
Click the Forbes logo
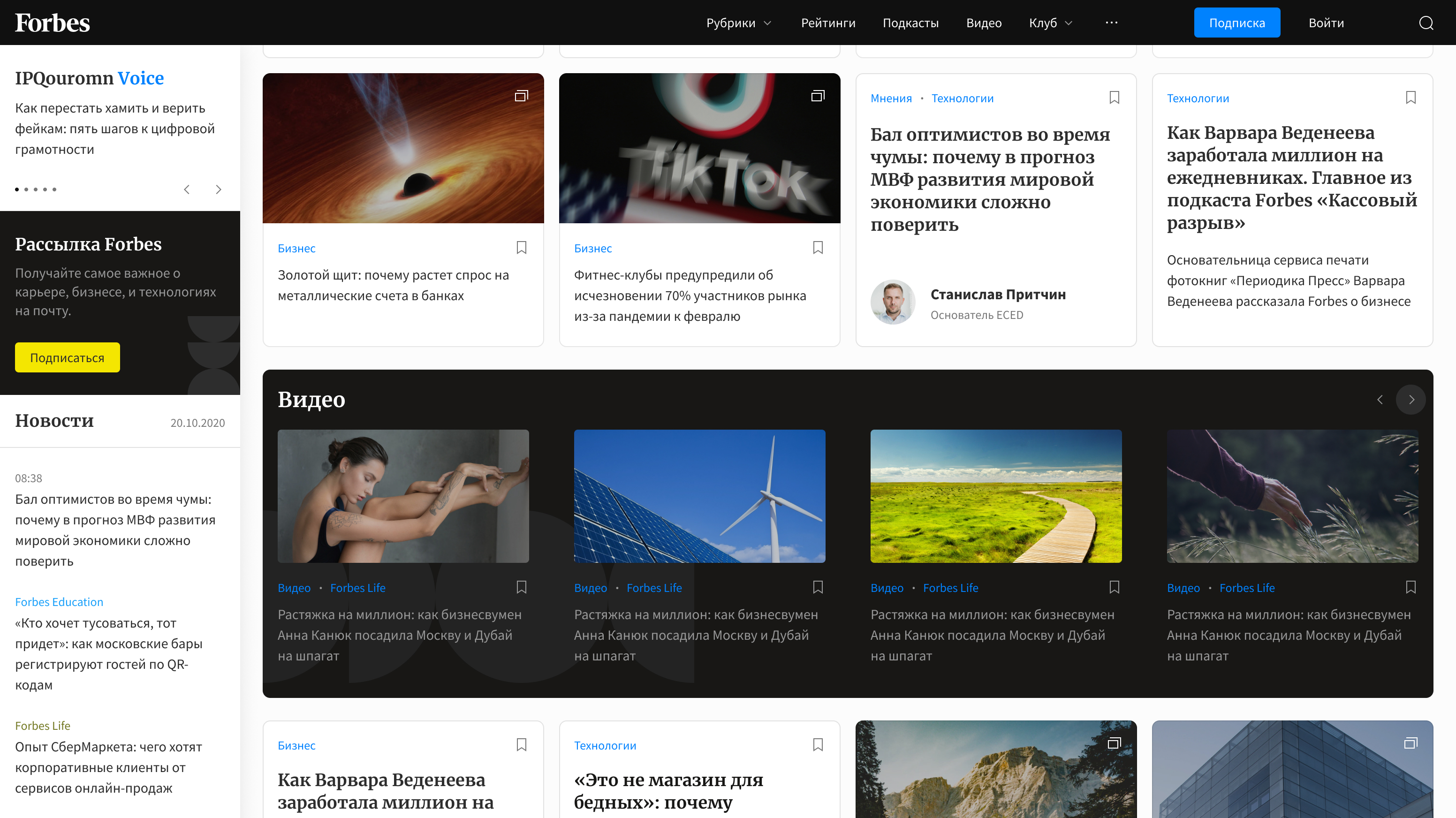[x=52, y=23]
